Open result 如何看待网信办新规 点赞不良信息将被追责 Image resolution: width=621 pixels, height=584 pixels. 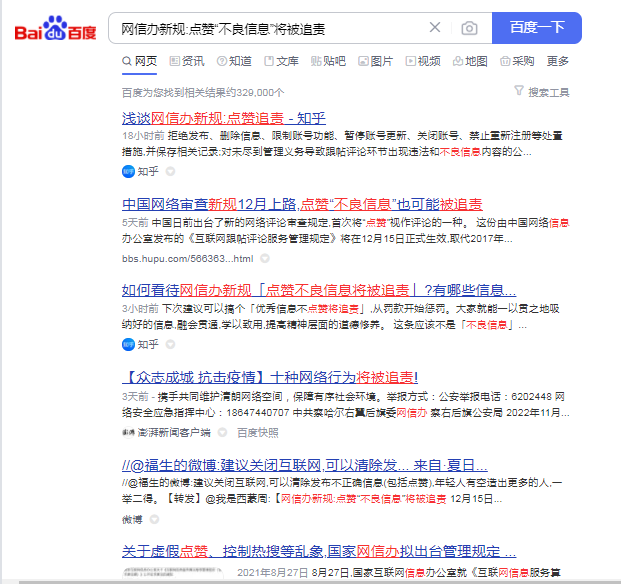pos(319,290)
